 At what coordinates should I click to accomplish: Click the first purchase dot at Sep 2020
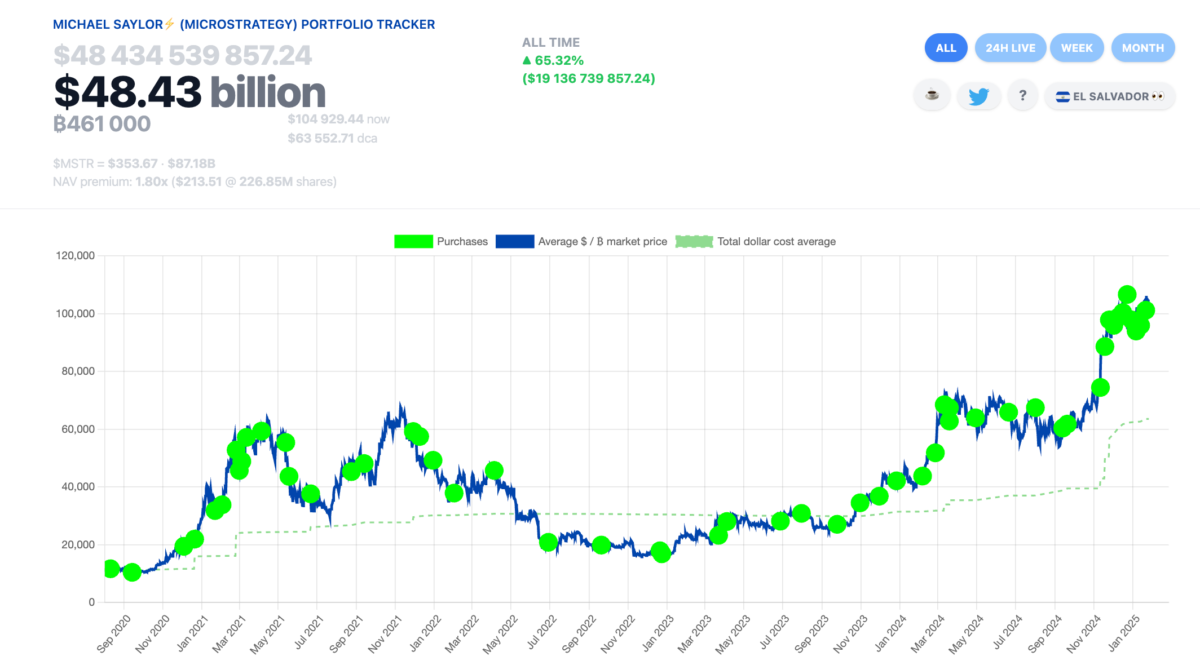click(110, 568)
